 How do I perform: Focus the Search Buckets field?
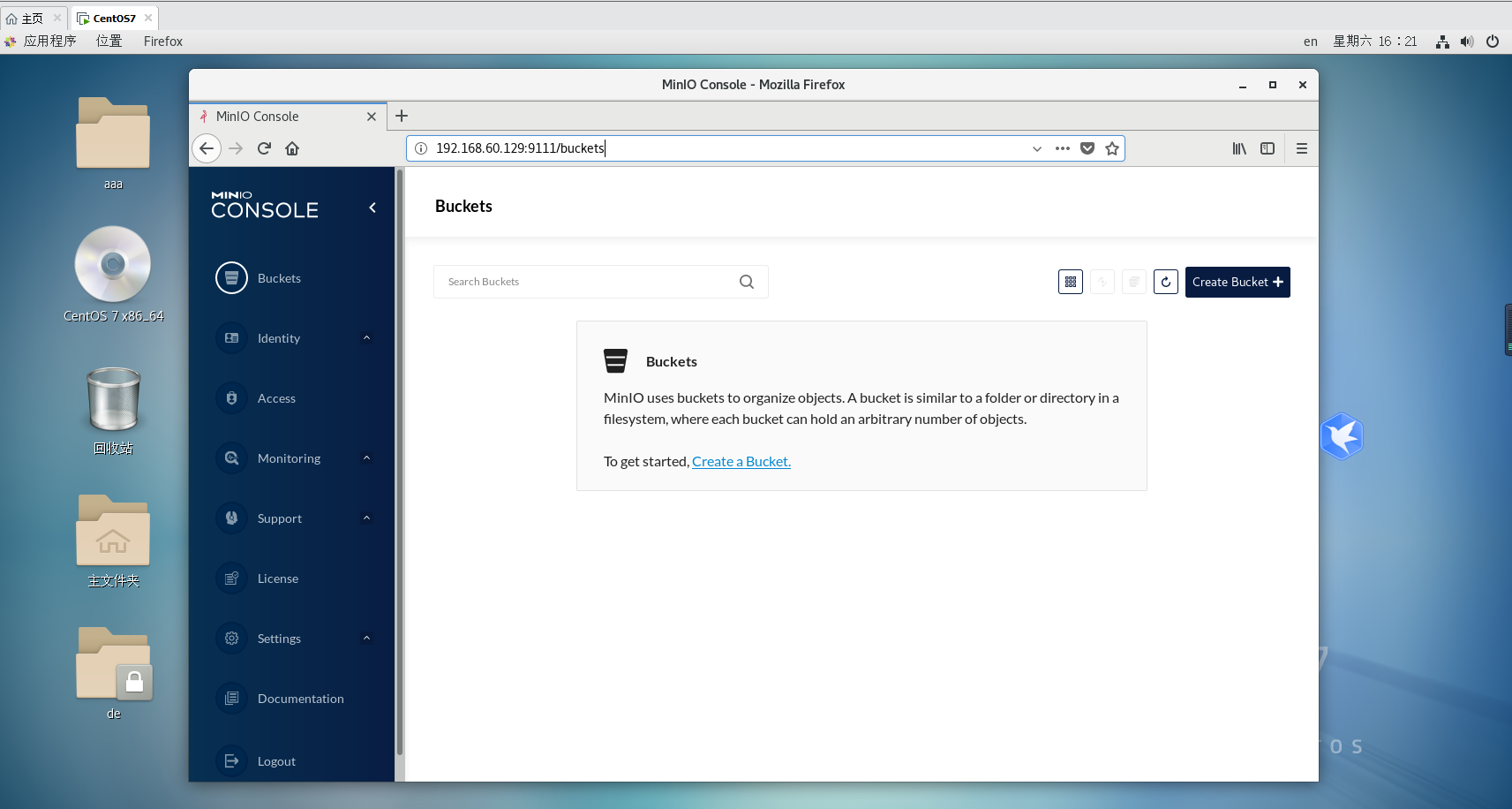[600, 282]
